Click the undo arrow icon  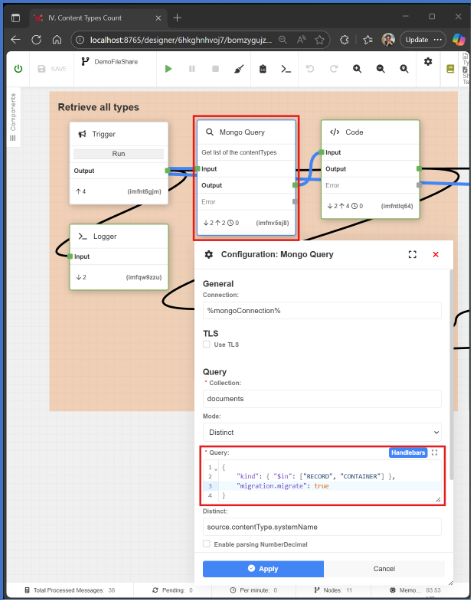(x=310, y=69)
